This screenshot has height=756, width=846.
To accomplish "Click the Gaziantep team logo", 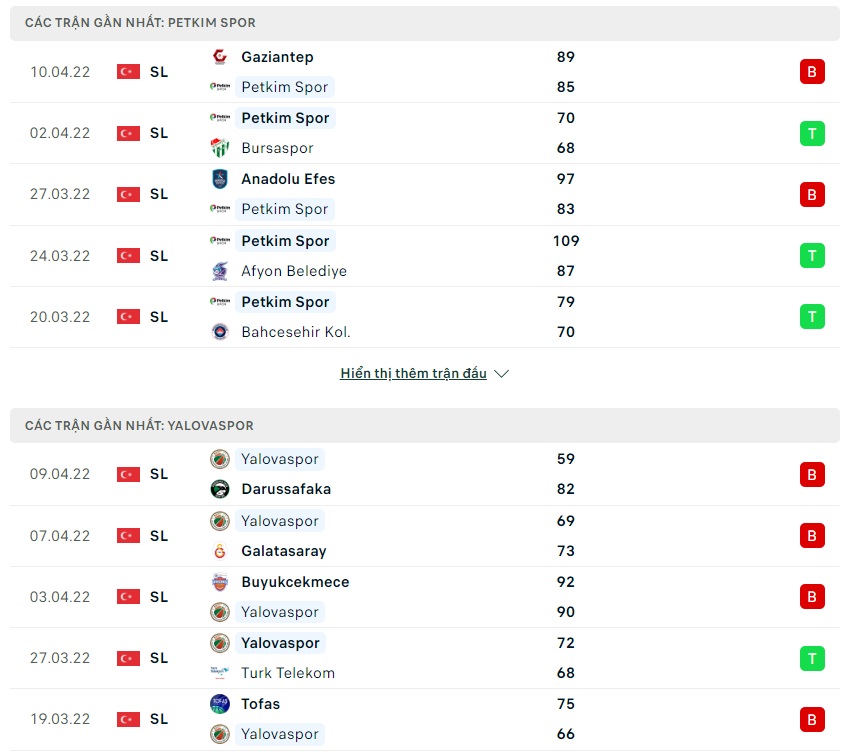I will pyautogui.click(x=220, y=57).
